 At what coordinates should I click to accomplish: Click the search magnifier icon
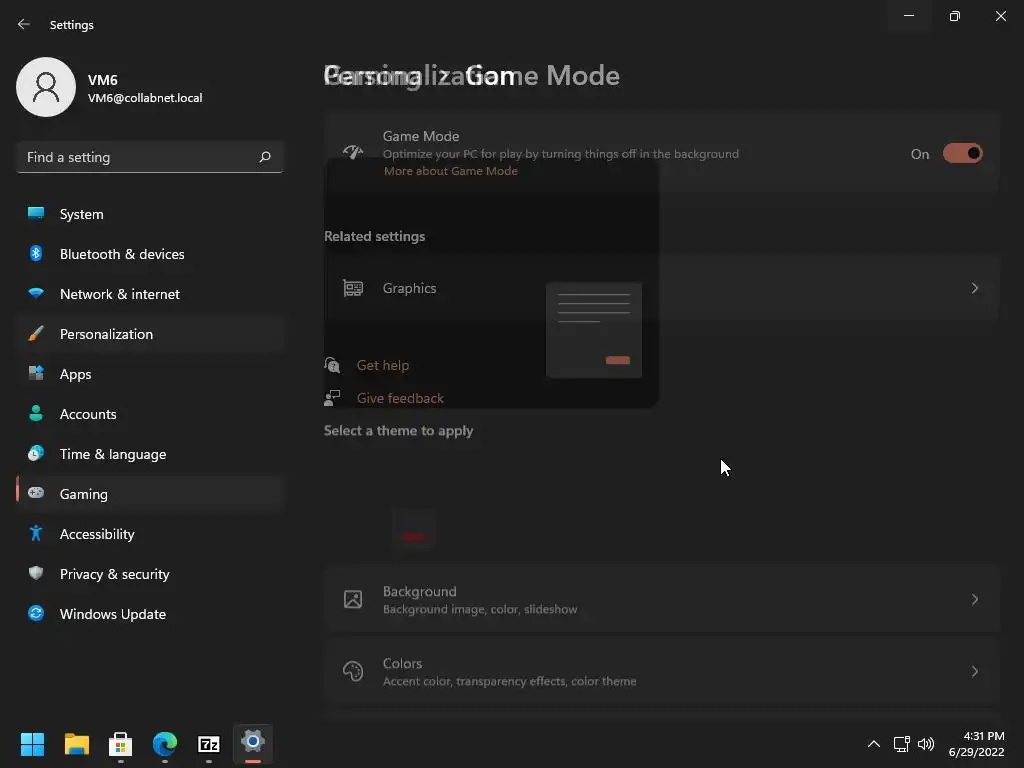[264, 157]
